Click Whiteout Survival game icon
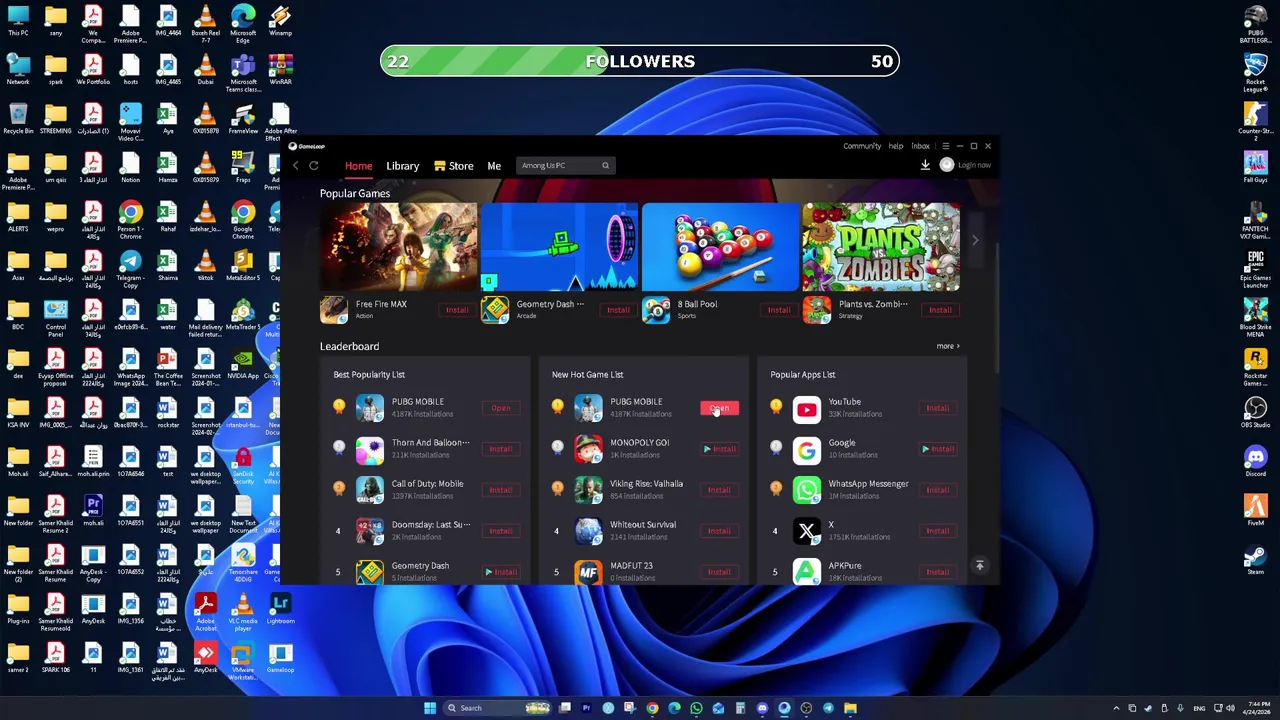Screen dimensions: 1280x720 coord(588,531)
